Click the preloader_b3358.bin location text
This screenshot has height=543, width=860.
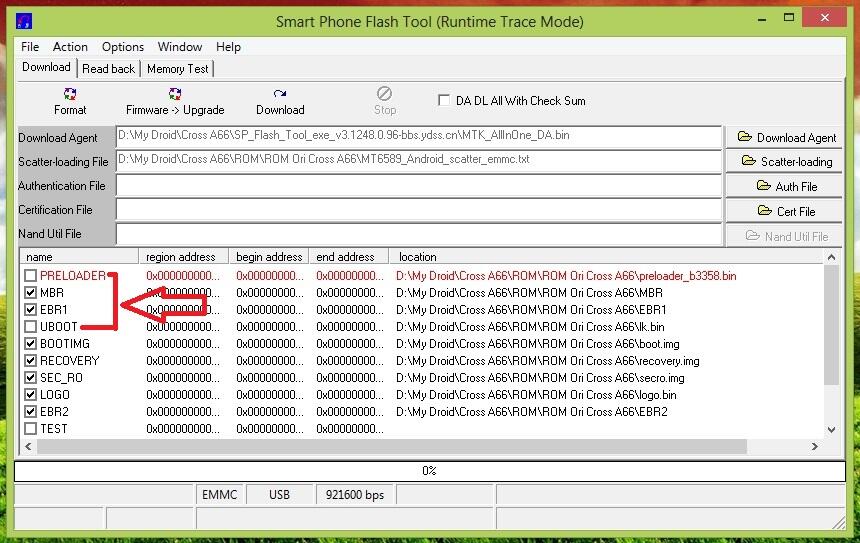(566, 275)
